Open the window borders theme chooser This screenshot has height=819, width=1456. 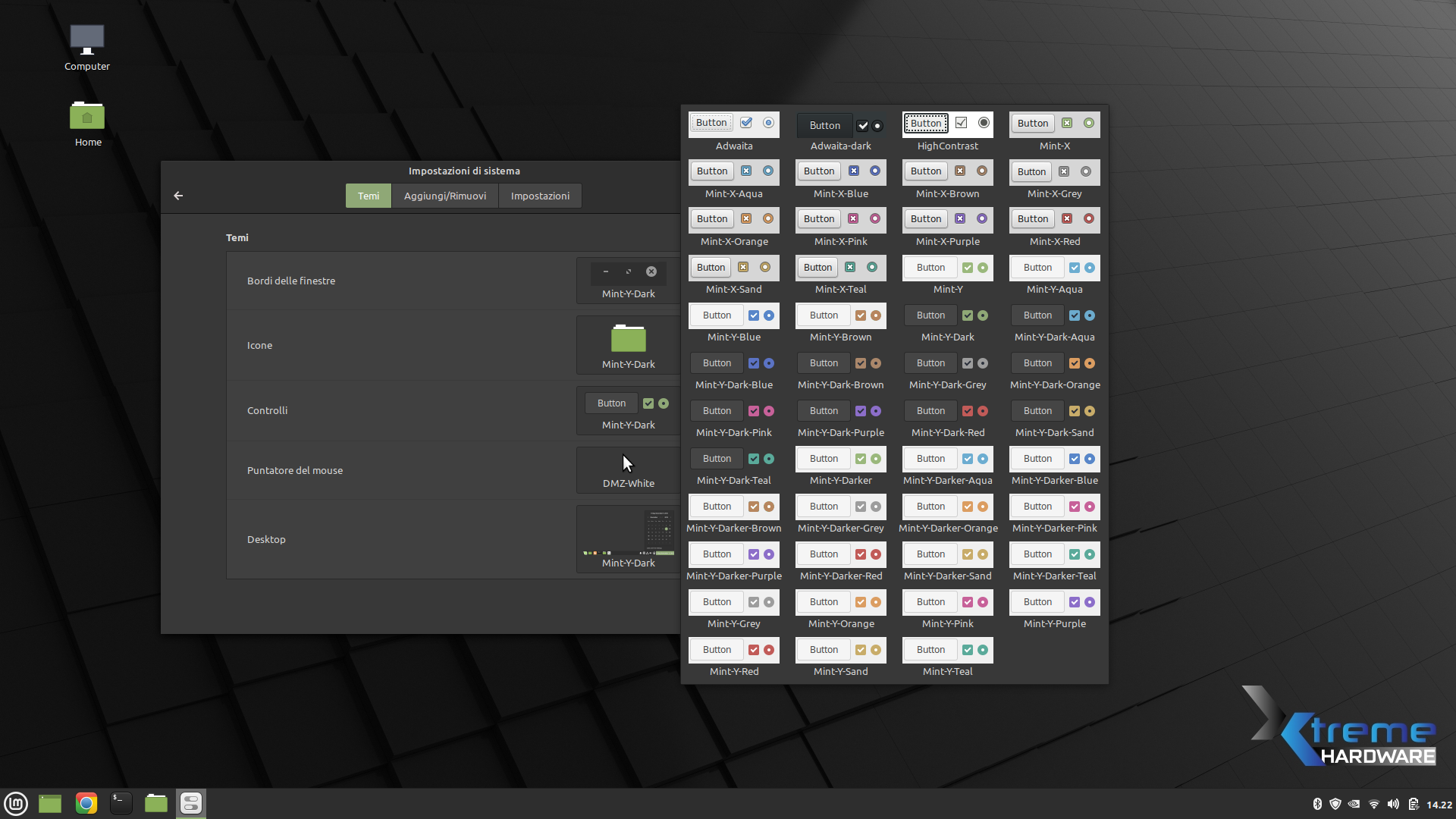pyautogui.click(x=628, y=281)
